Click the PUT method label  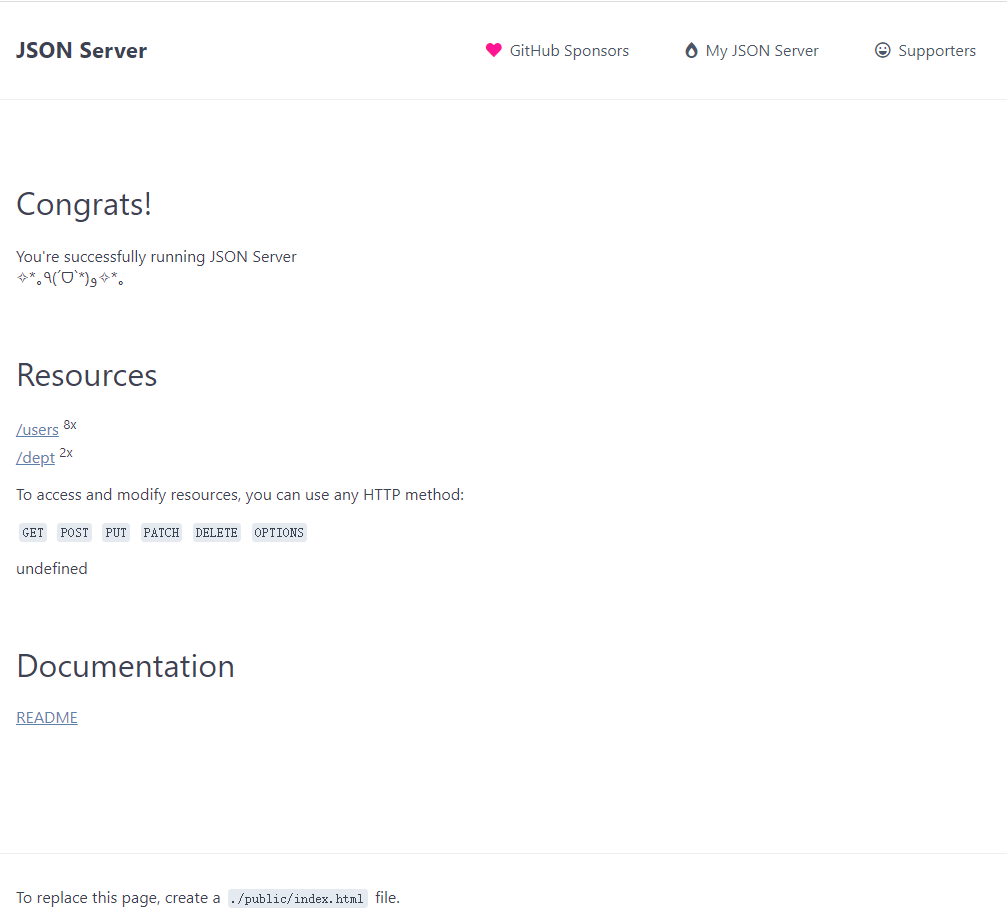click(x=116, y=532)
